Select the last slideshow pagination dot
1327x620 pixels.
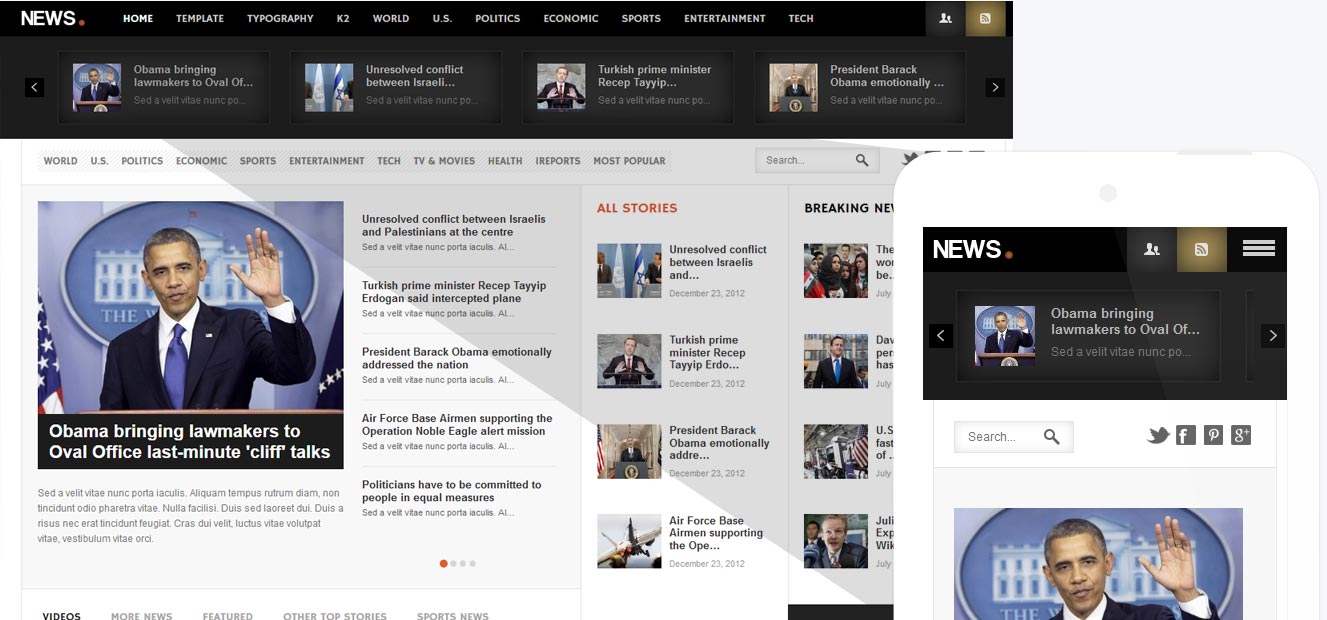click(x=473, y=563)
